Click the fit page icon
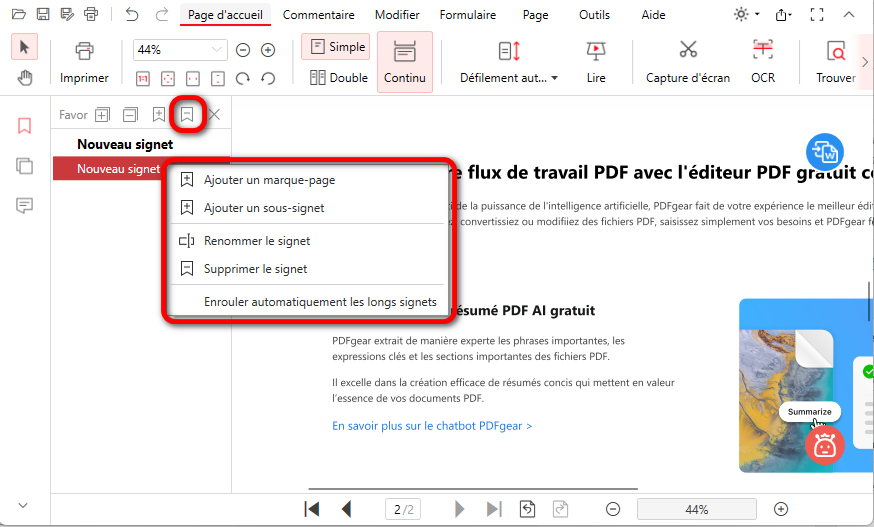Viewport: 874px width, 527px height. (168, 79)
